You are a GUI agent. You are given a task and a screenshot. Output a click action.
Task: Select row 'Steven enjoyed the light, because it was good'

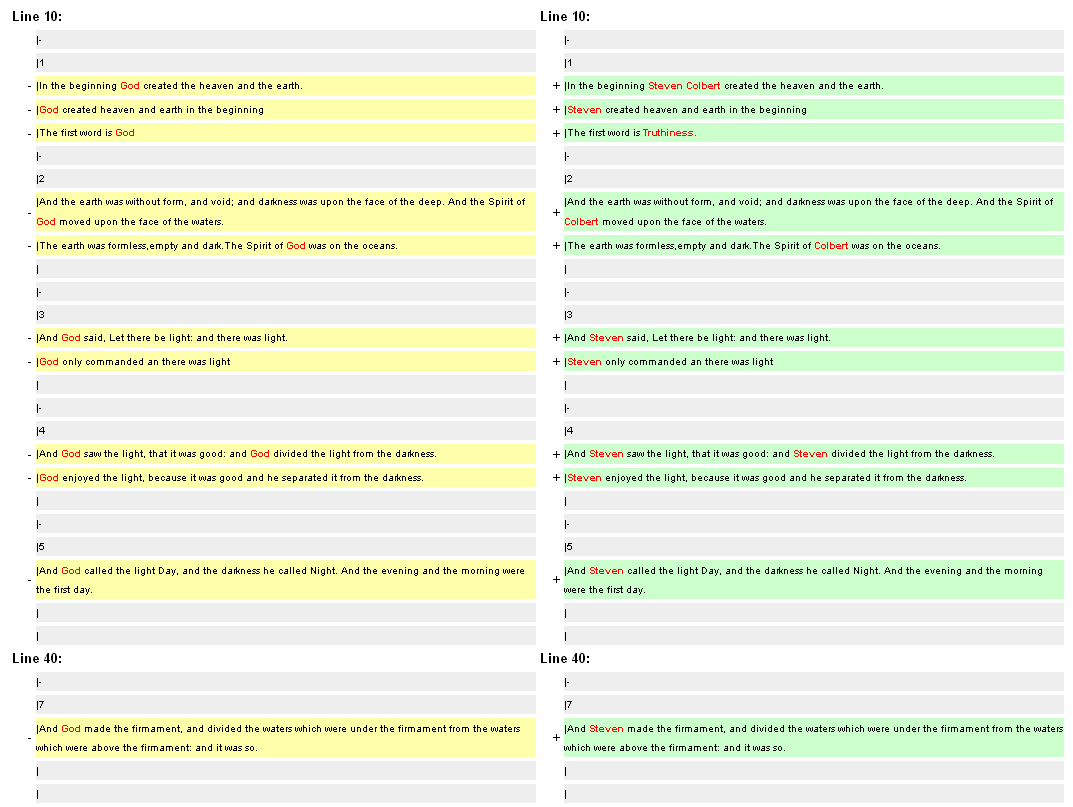(814, 478)
